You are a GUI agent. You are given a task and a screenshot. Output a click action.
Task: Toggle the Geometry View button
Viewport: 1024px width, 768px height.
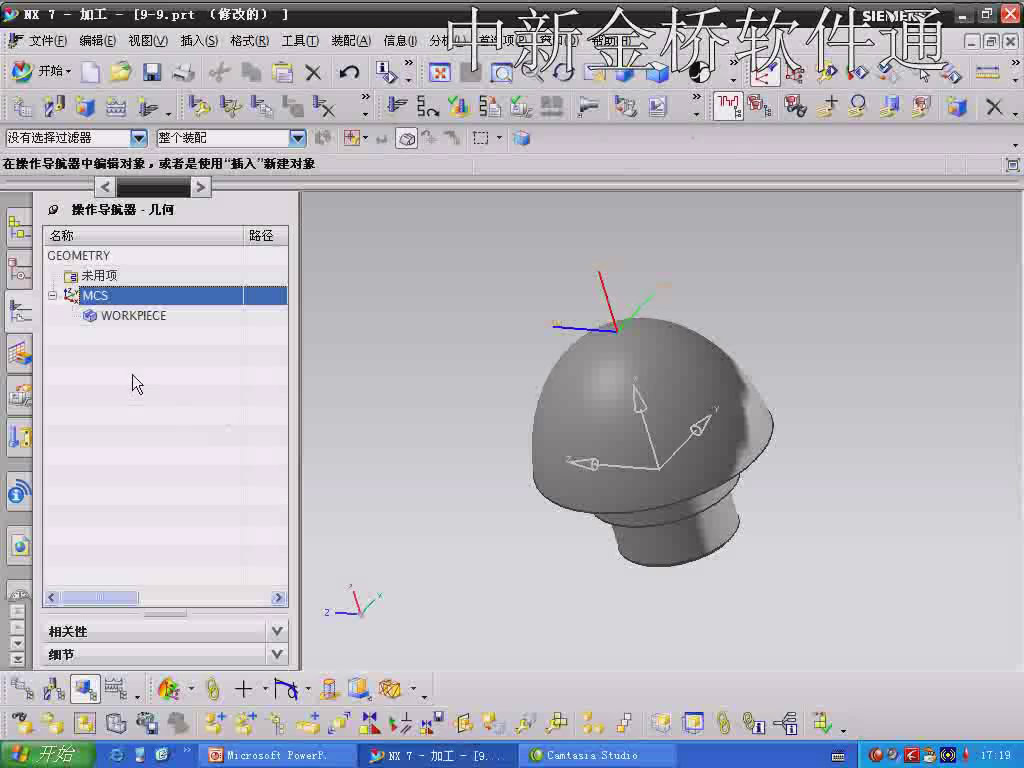pos(85,689)
